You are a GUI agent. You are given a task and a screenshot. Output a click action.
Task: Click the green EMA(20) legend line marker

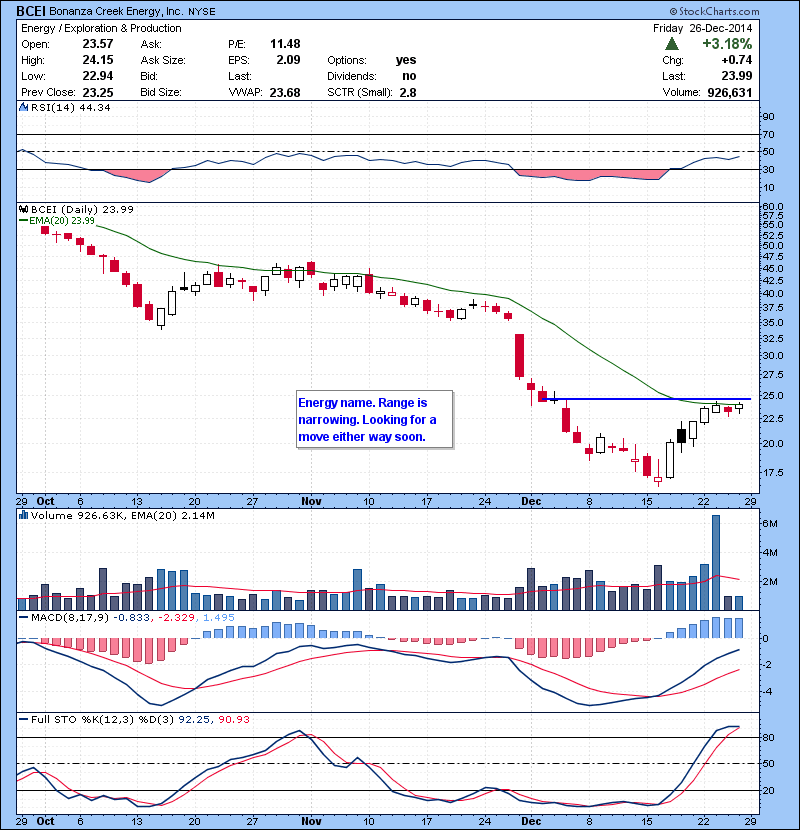[23, 221]
